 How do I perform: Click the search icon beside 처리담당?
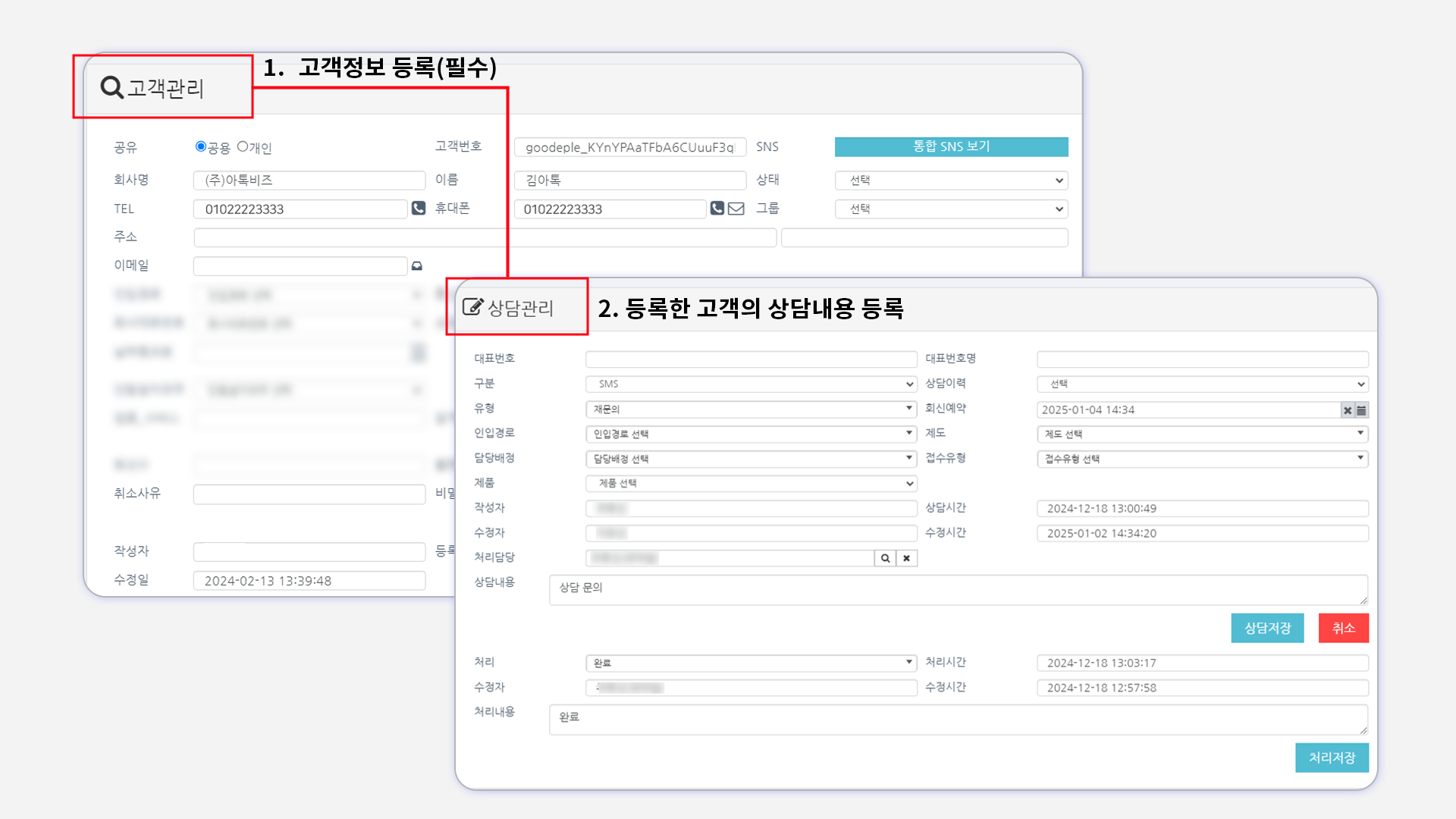885,558
